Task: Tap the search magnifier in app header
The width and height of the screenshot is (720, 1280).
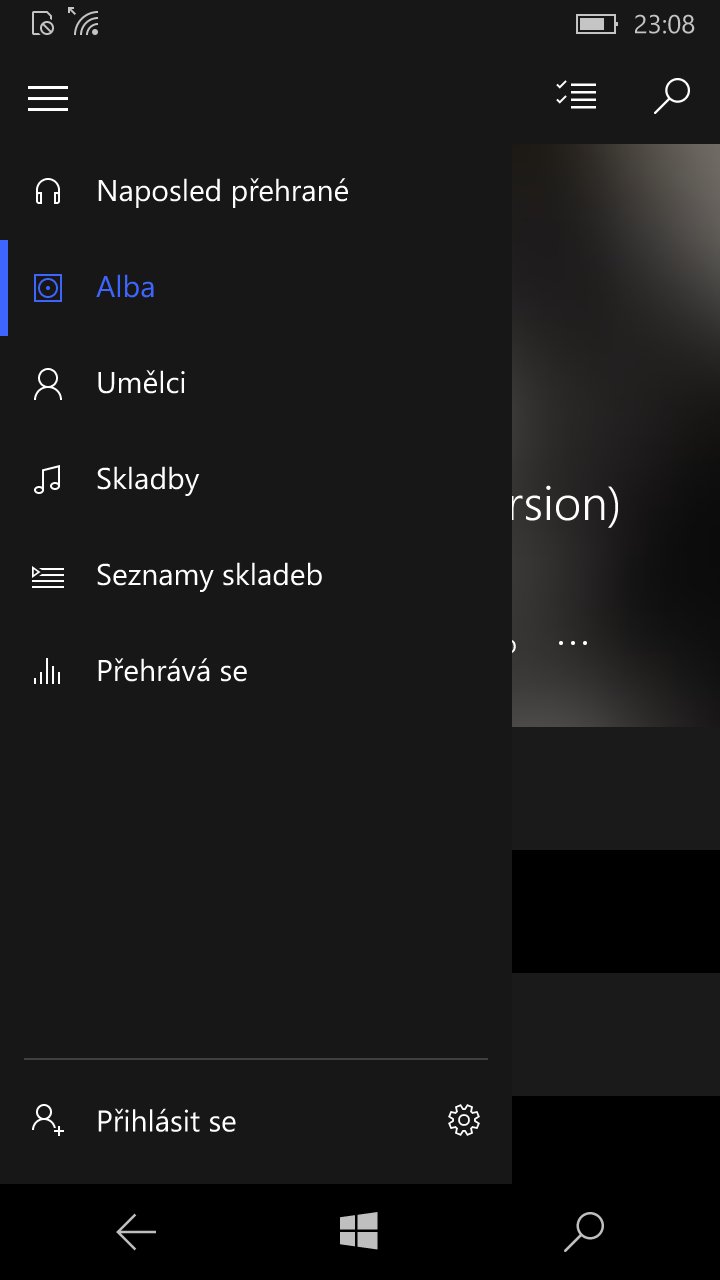Action: (x=672, y=96)
